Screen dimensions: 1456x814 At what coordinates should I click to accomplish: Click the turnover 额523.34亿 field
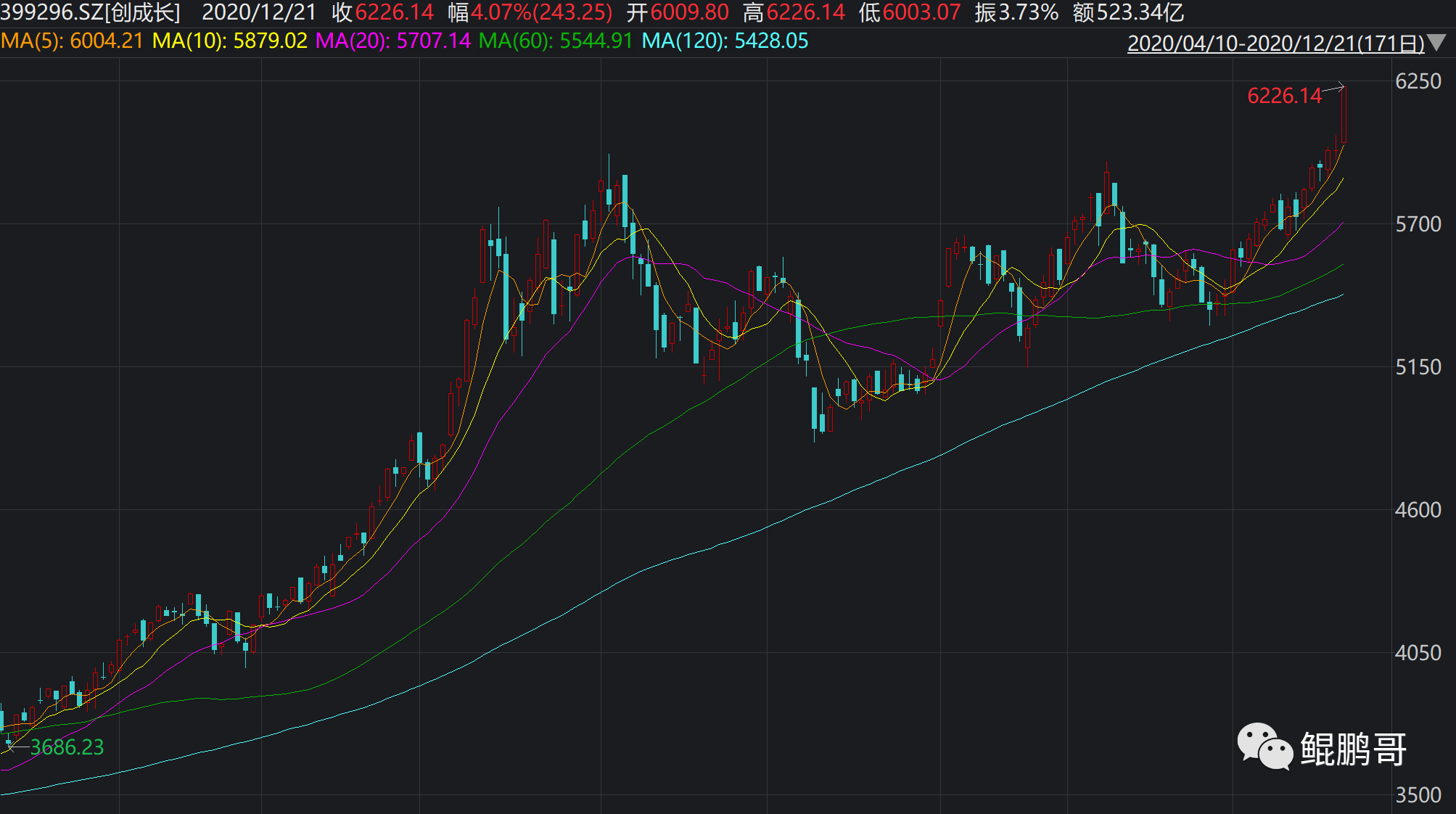(x=1128, y=12)
